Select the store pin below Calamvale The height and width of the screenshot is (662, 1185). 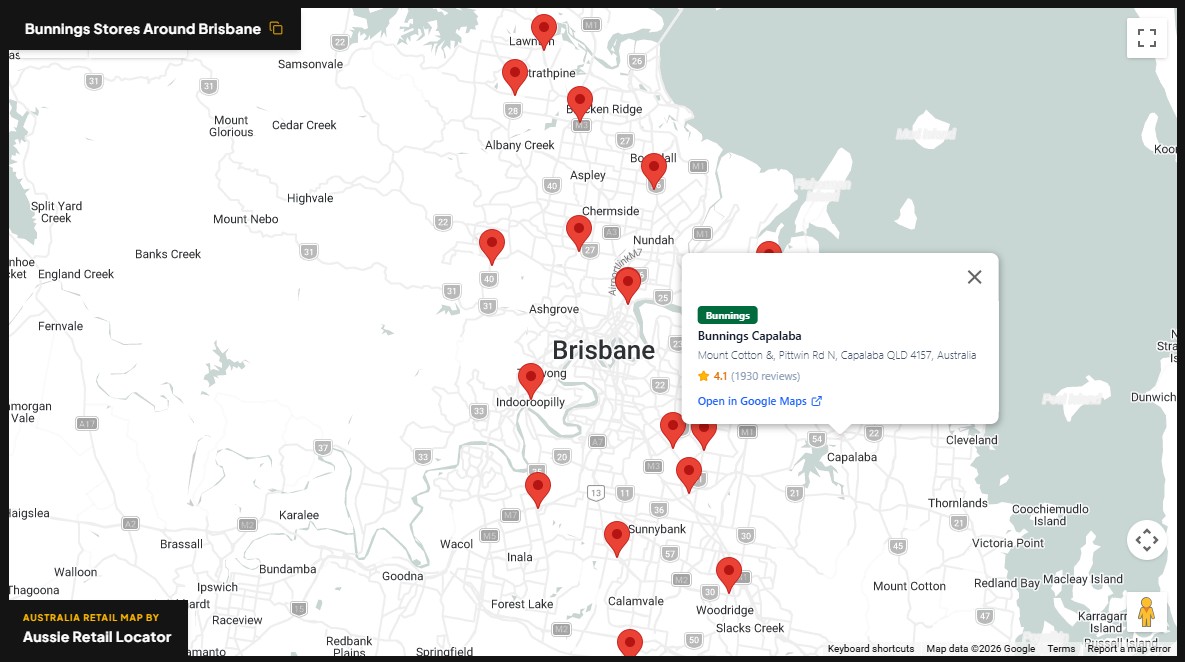630,642
